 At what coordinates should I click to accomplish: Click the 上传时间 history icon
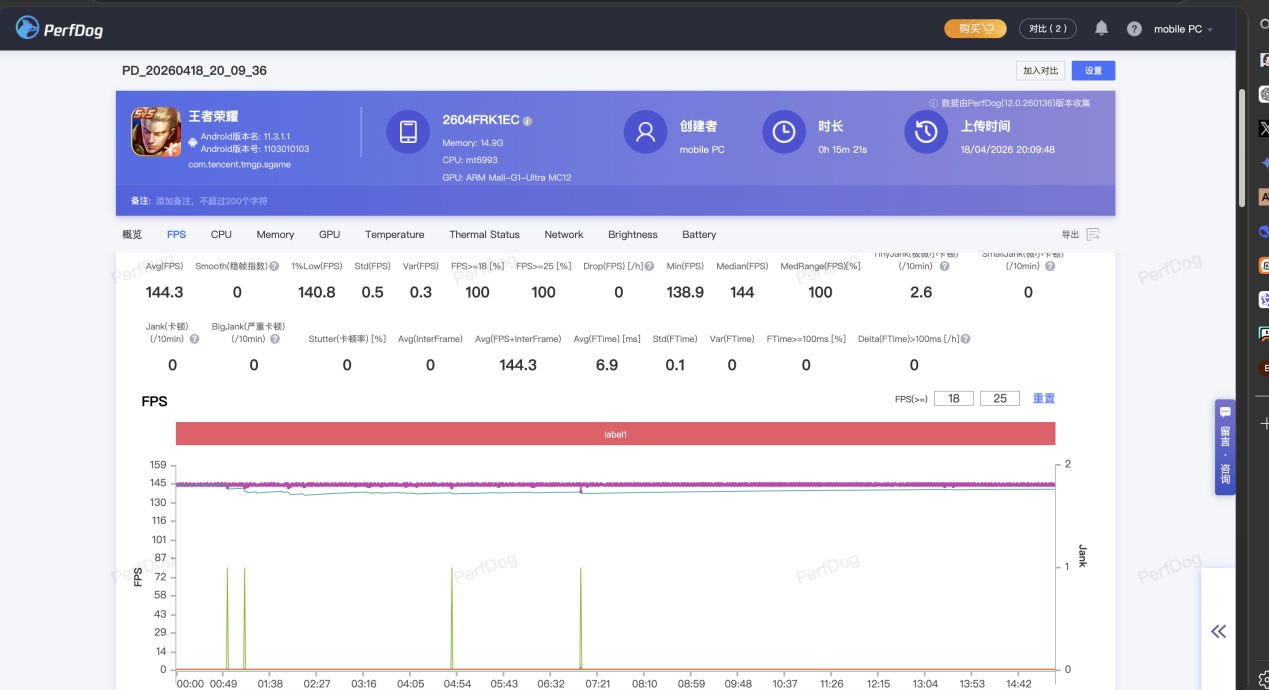pos(926,132)
